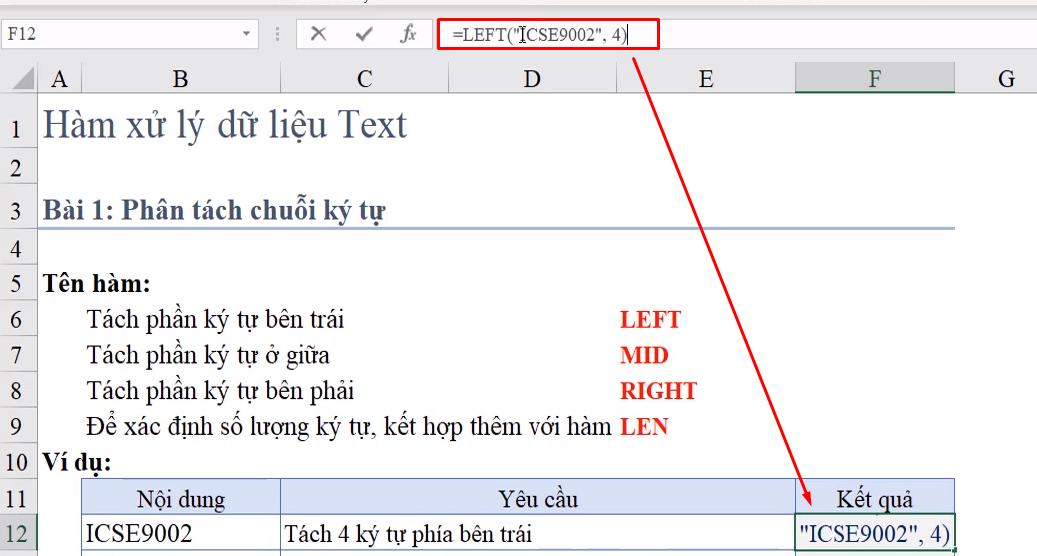The width and height of the screenshot is (1037, 556).
Task: Click 'Tách phần ký tự ở giữa' text
Action: pos(208,356)
